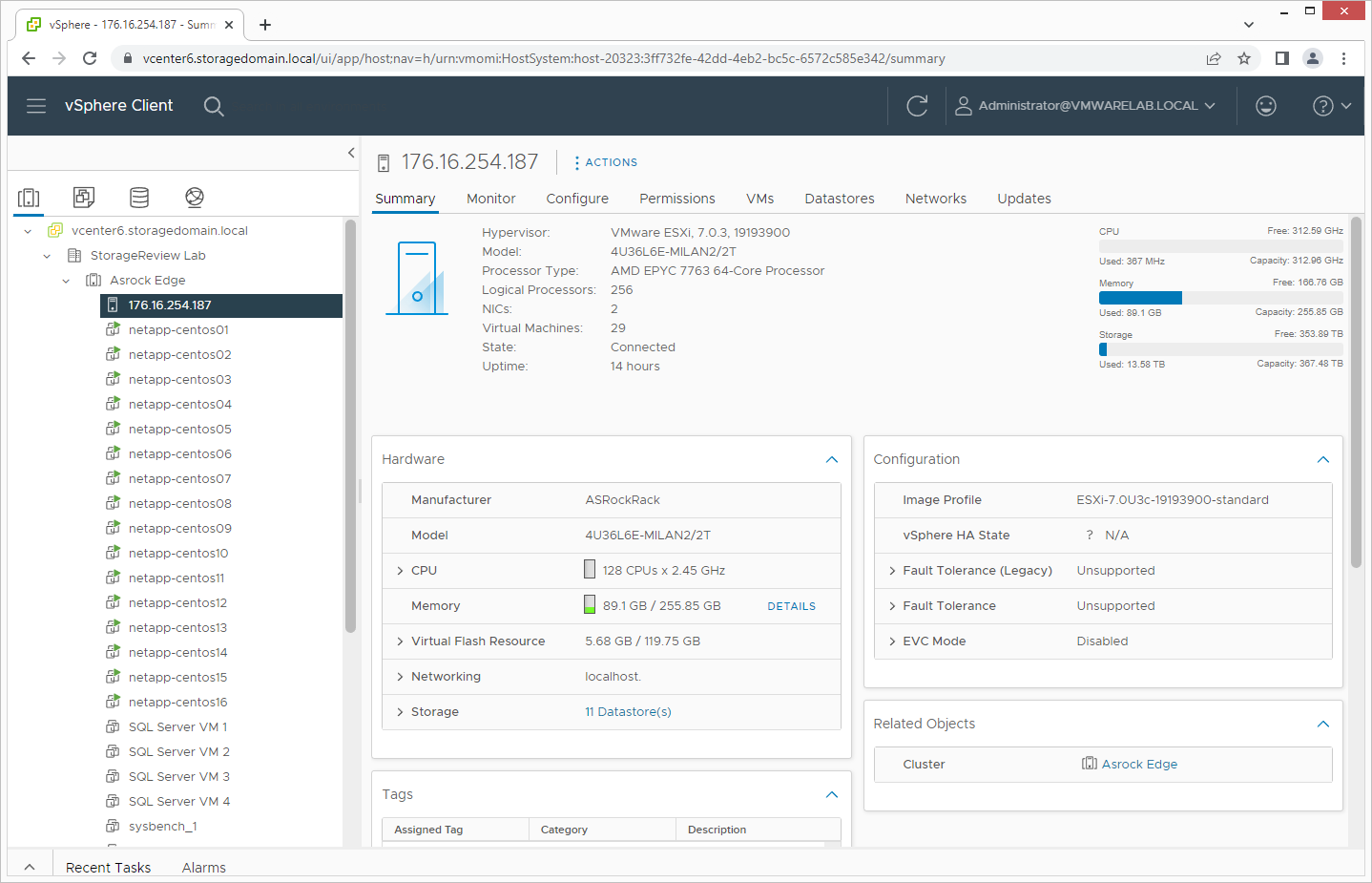Collapse the Hardware card
Viewport: 1372px width, 883px height.
click(832, 460)
